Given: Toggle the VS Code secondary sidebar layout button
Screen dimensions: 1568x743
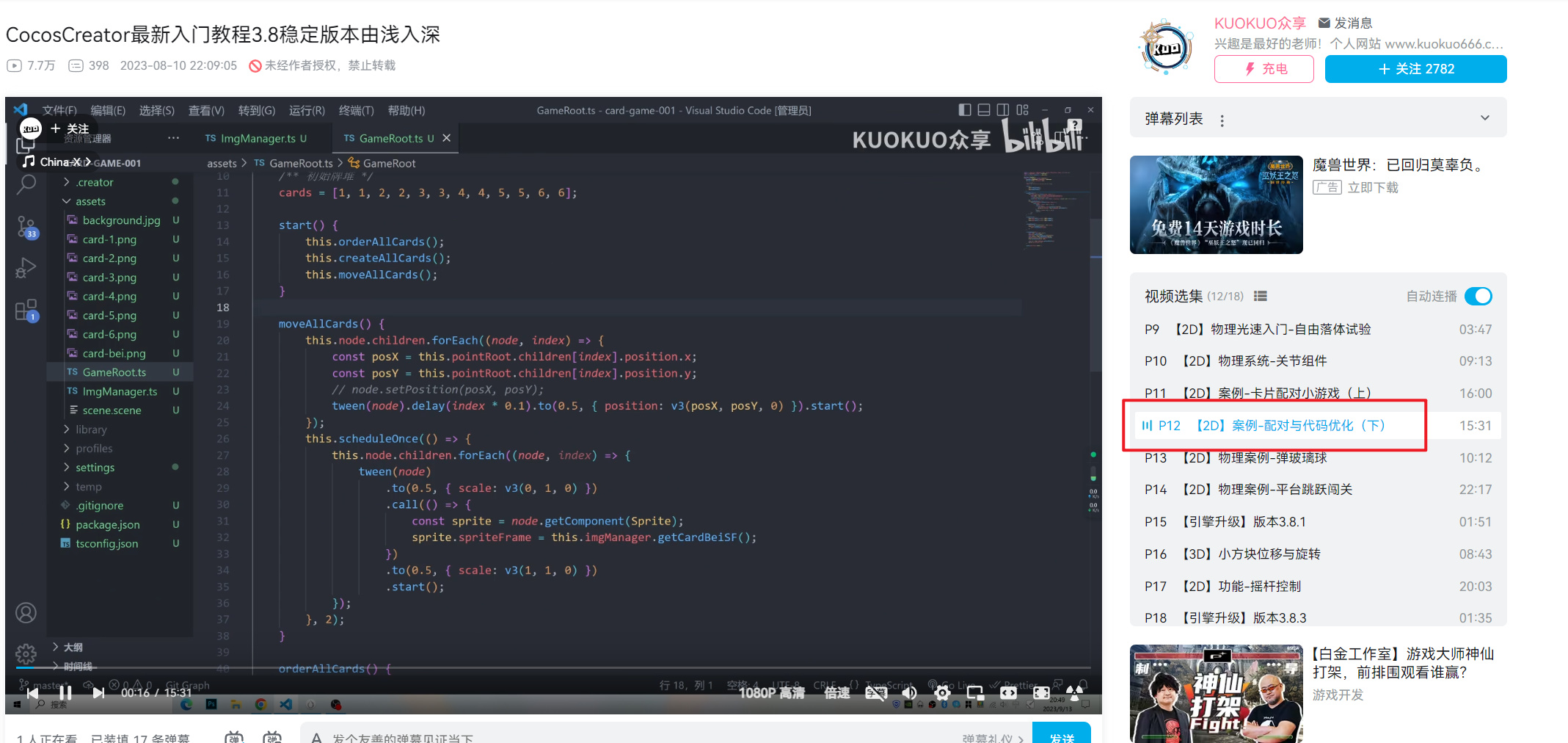Looking at the screenshot, I should [1003, 110].
